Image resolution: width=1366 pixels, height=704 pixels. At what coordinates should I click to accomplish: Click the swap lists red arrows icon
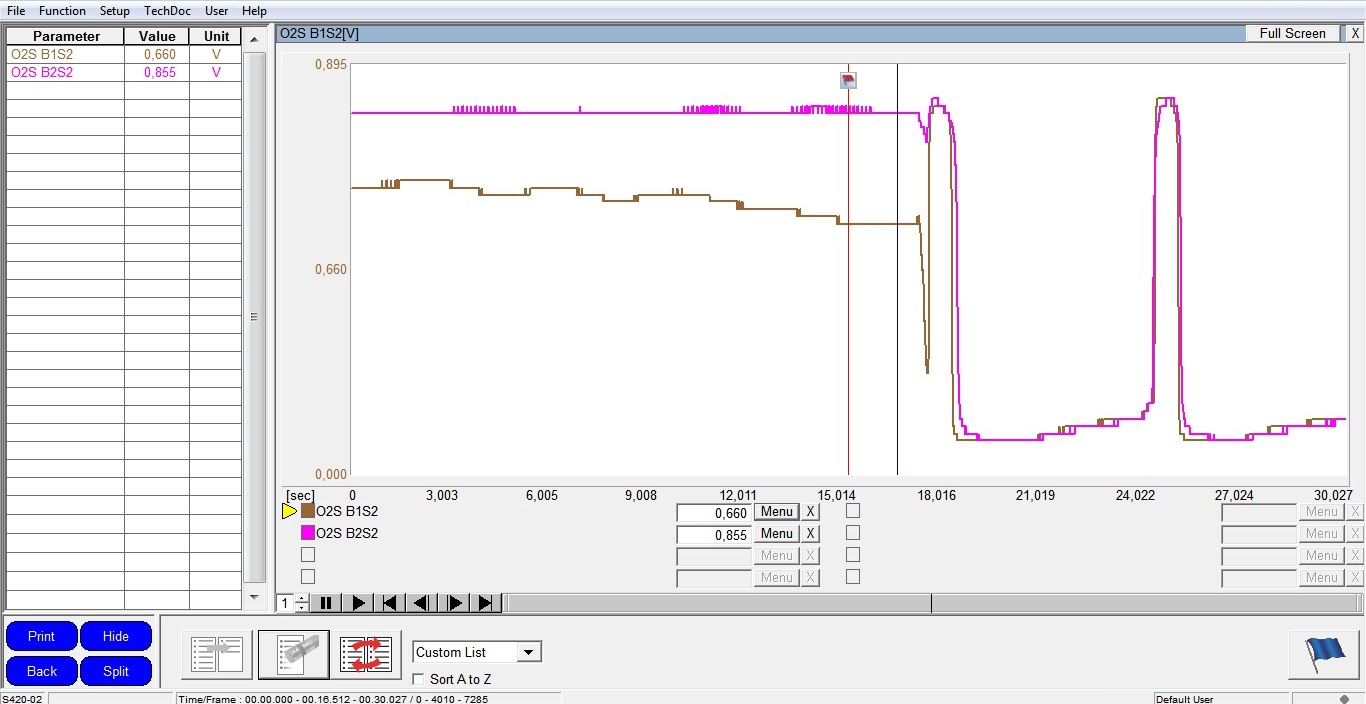366,655
